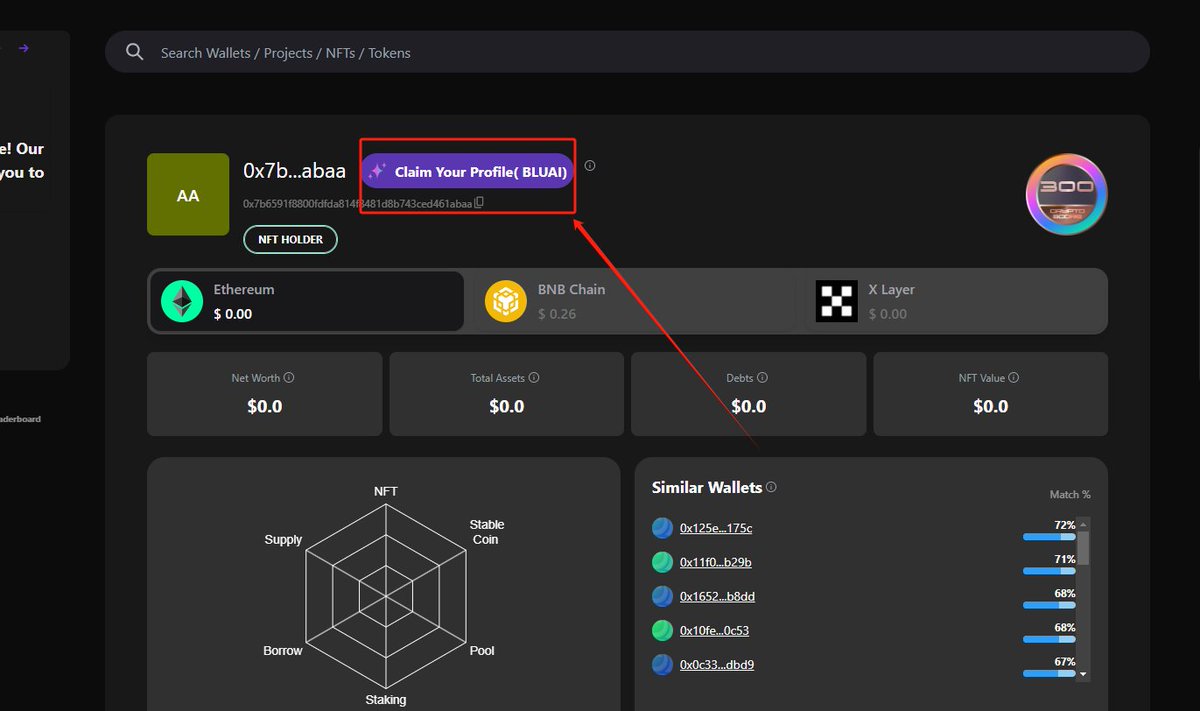1200x711 pixels.
Task: Click the Borrow radar chart label
Action: [283, 651]
